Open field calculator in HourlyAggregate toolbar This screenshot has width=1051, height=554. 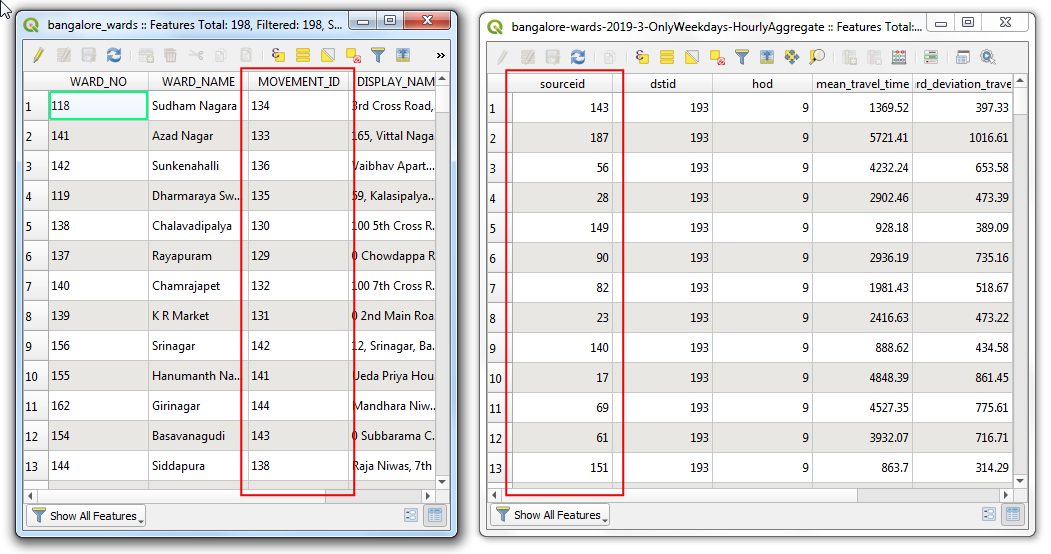pos(899,58)
